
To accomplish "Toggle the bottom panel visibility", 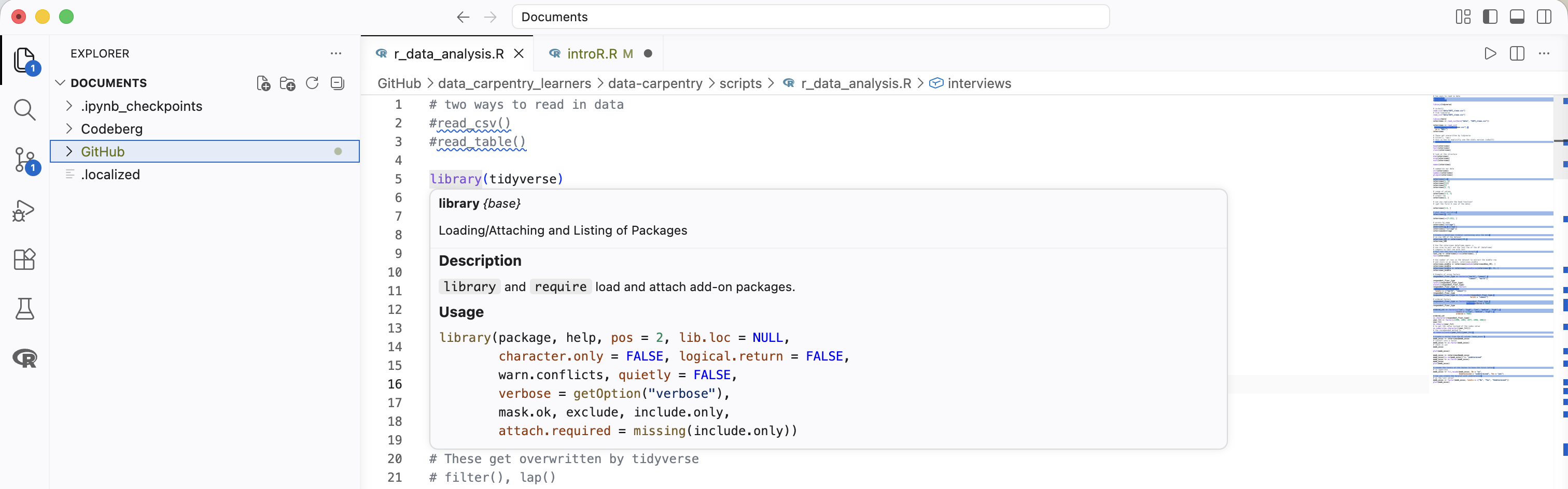I will click(1517, 17).
